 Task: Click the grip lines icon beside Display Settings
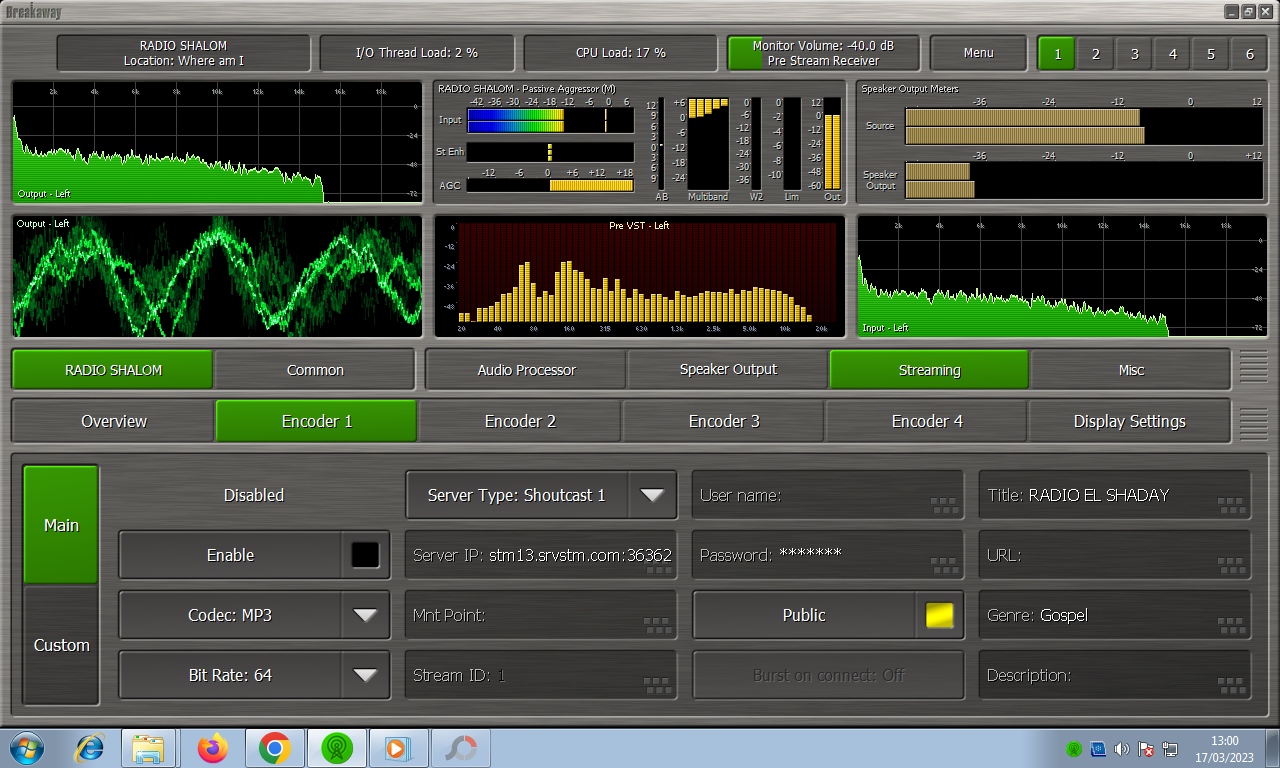[1253, 422]
